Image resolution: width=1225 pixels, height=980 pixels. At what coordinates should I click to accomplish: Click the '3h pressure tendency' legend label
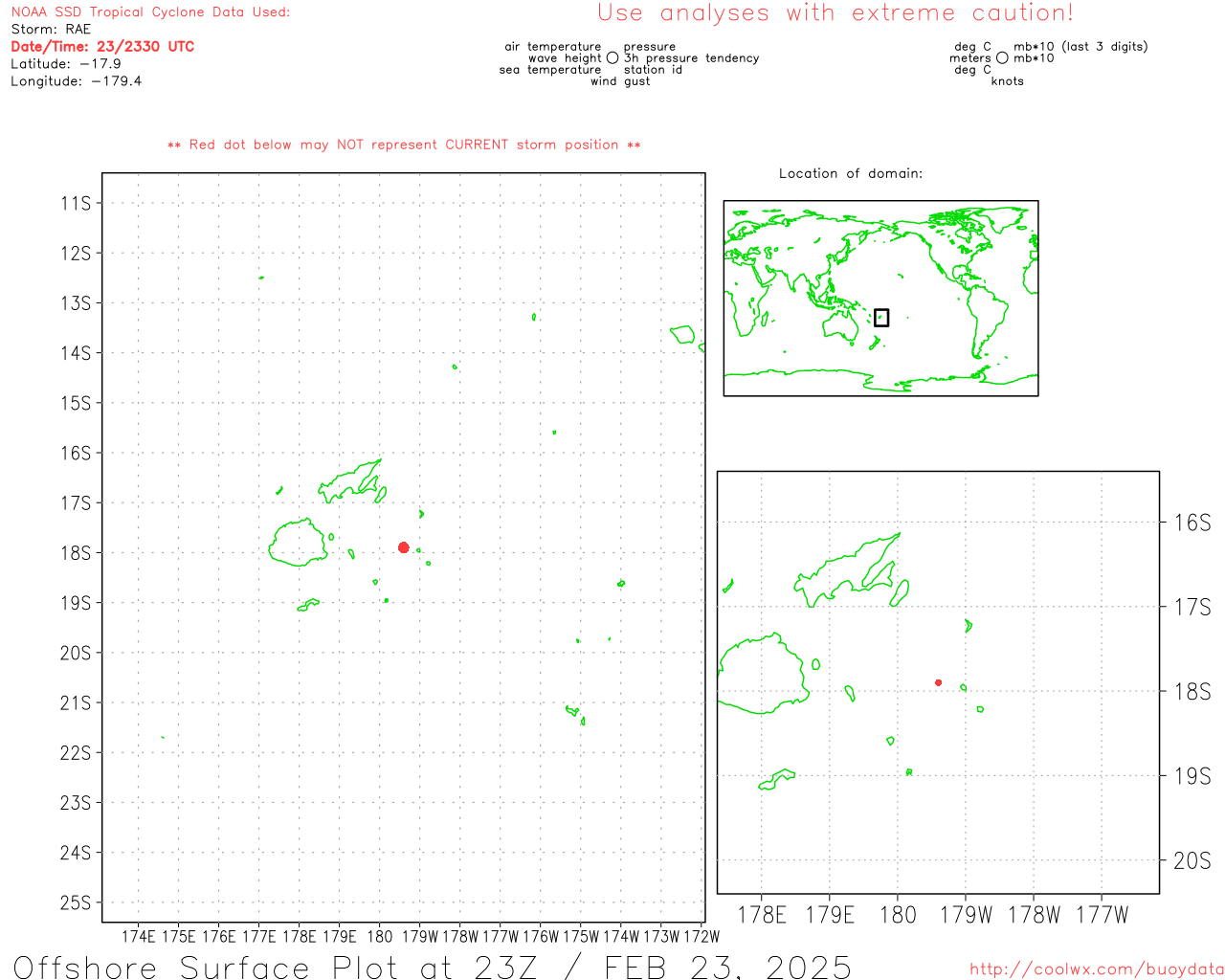(x=692, y=58)
